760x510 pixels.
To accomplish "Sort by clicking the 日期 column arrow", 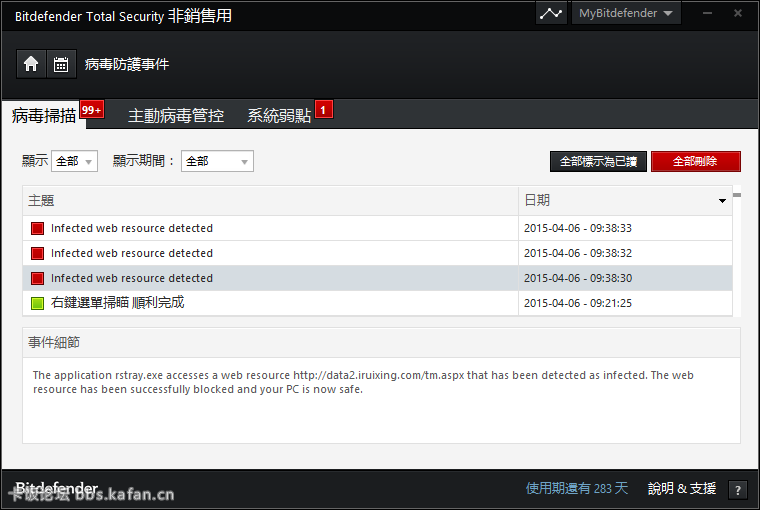I will pyautogui.click(x=722, y=201).
